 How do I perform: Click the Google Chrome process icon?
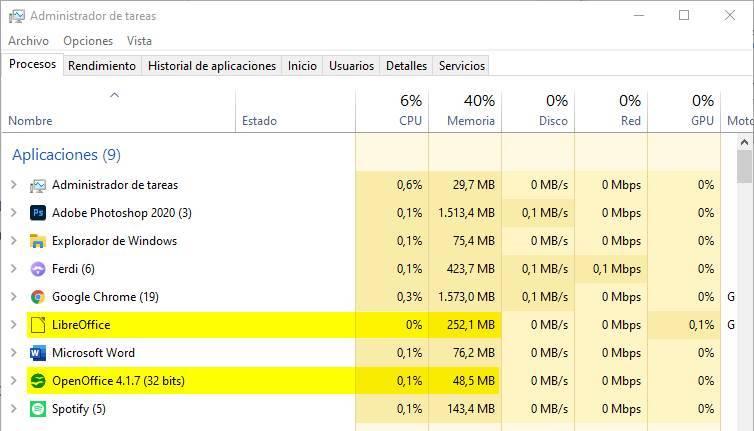38,297
